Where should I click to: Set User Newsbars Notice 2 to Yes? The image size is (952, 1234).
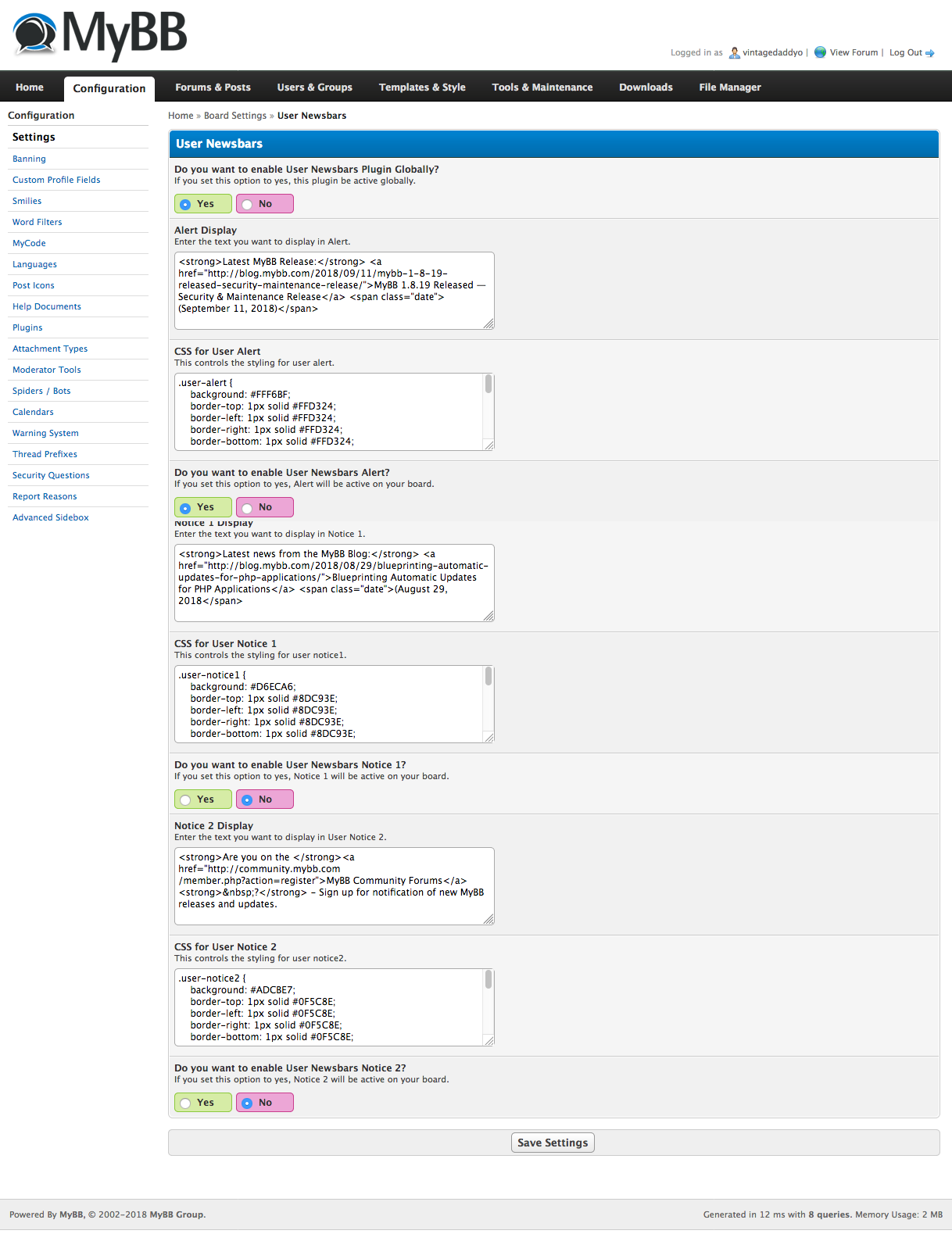click(x=186, y=1103)
